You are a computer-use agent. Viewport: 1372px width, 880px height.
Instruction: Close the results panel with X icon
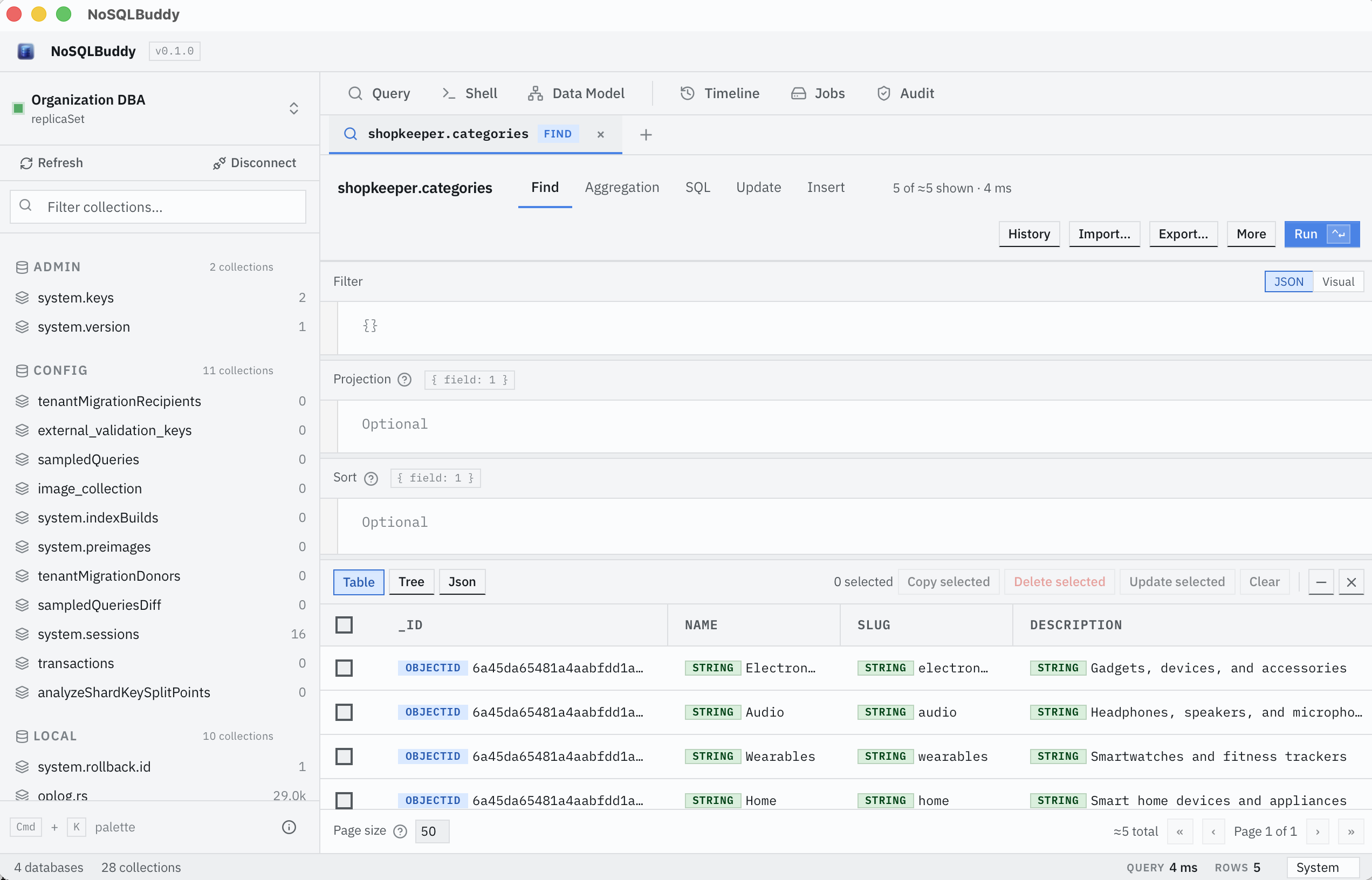(x=1352, y=582)
